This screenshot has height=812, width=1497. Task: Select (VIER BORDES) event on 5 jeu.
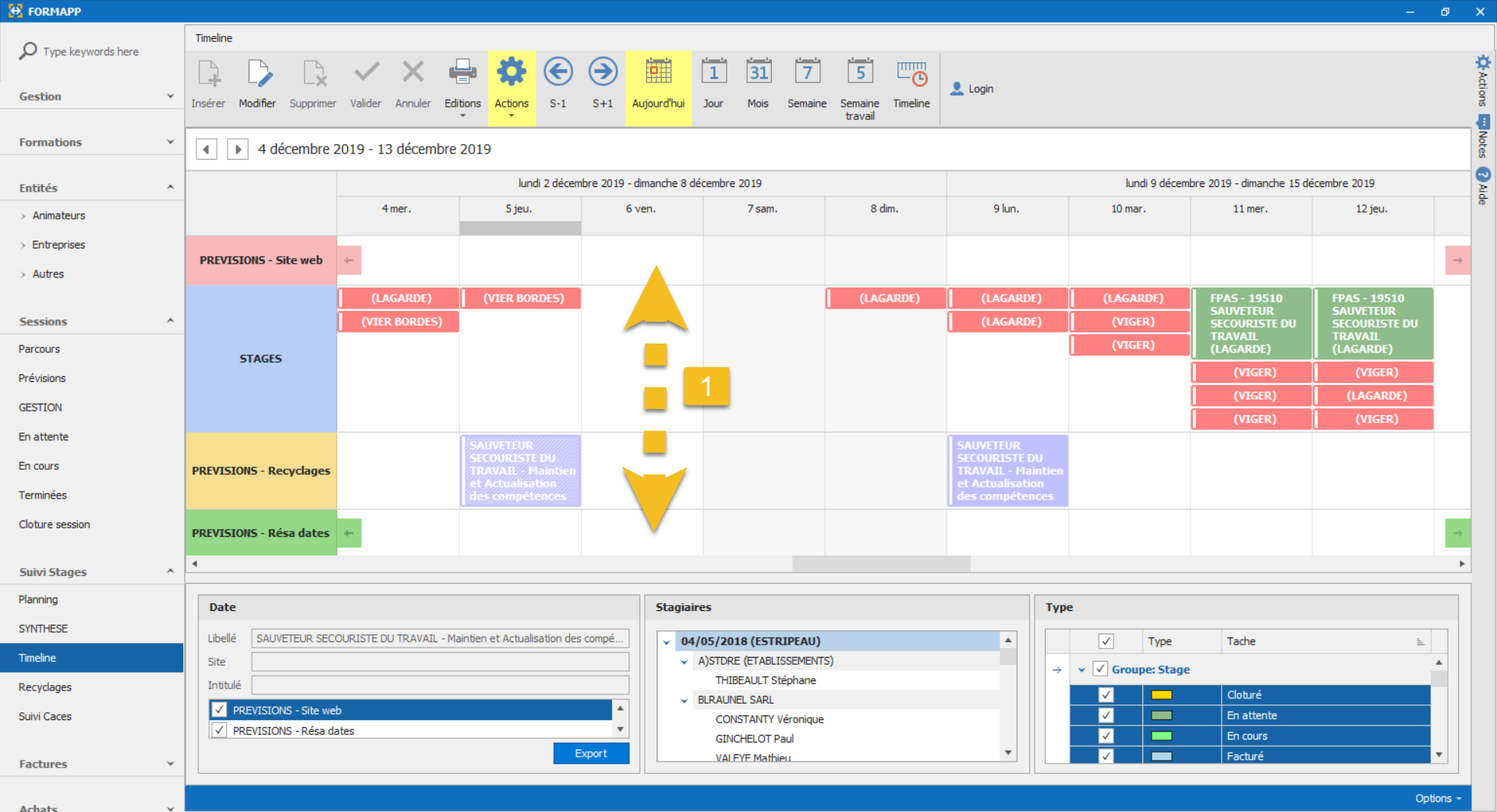click(521, 298)
